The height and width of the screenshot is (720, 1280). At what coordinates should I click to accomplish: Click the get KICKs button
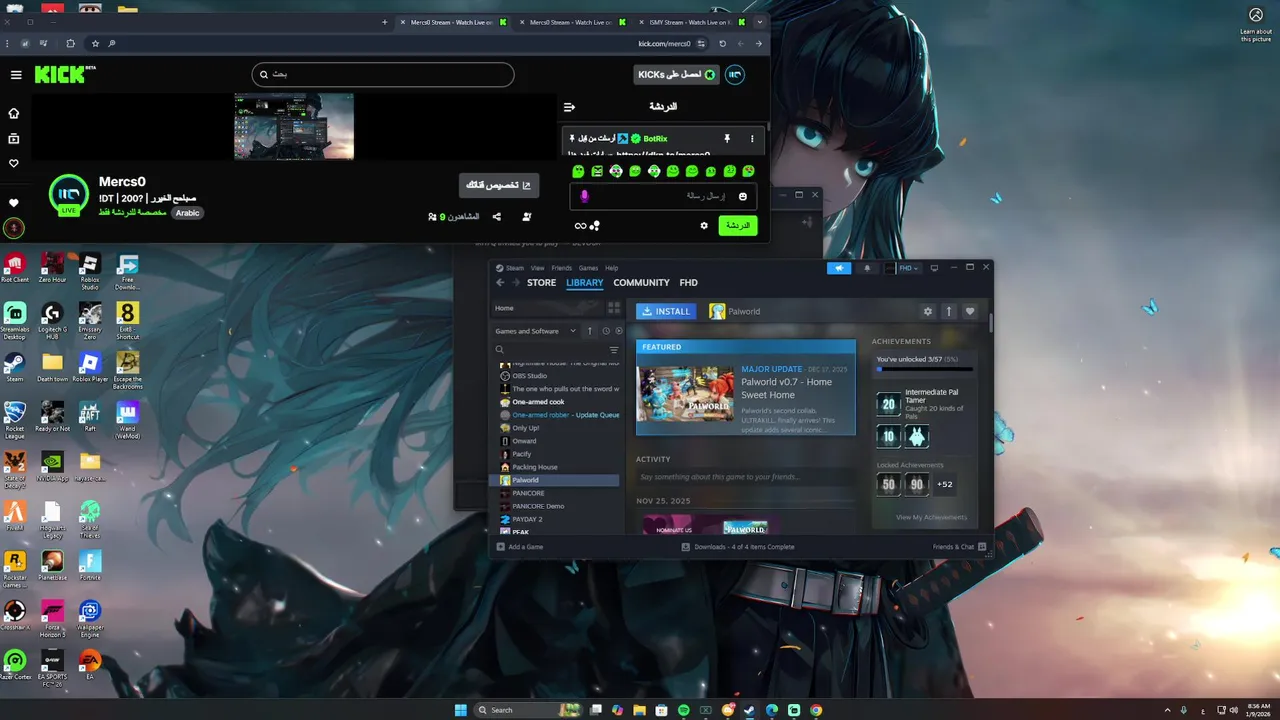676,75
